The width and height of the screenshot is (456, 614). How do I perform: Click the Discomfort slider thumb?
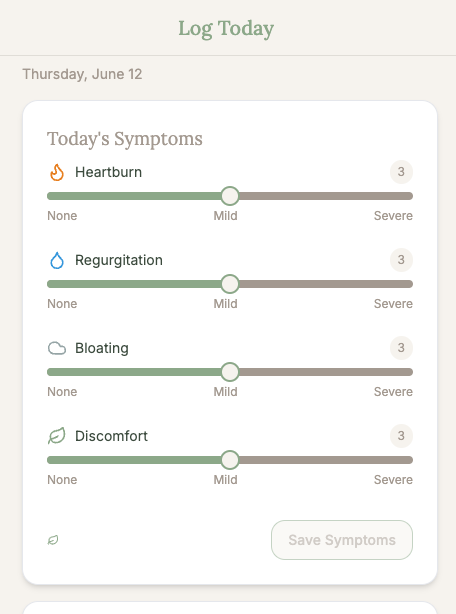pyautogui.click(x=230, y=460)
